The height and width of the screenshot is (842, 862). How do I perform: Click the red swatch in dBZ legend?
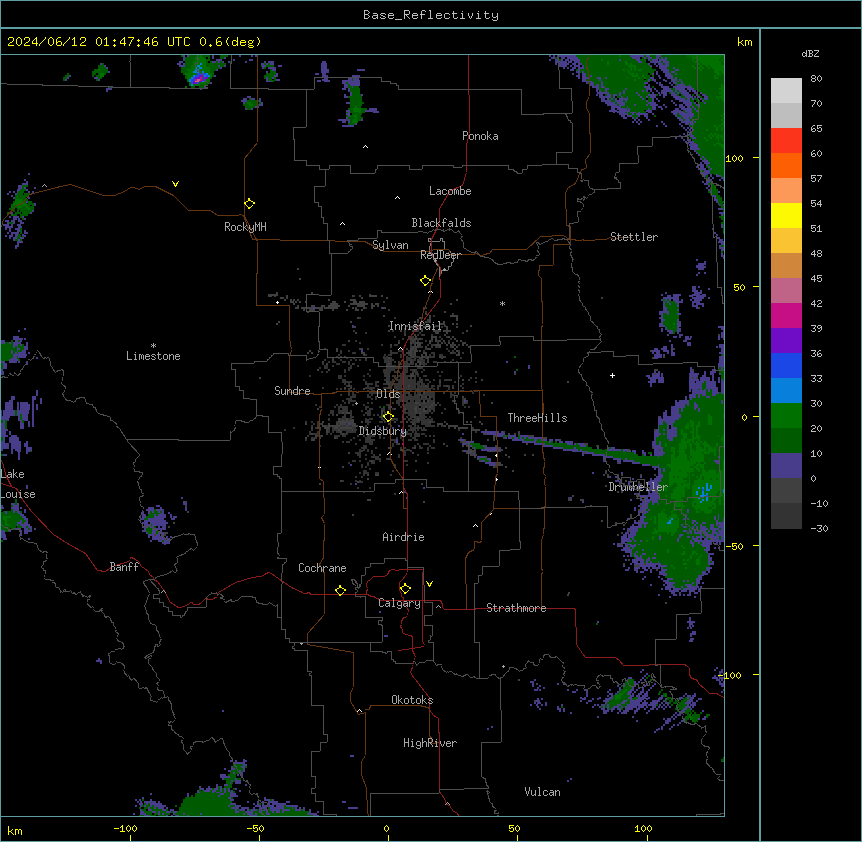786,141
